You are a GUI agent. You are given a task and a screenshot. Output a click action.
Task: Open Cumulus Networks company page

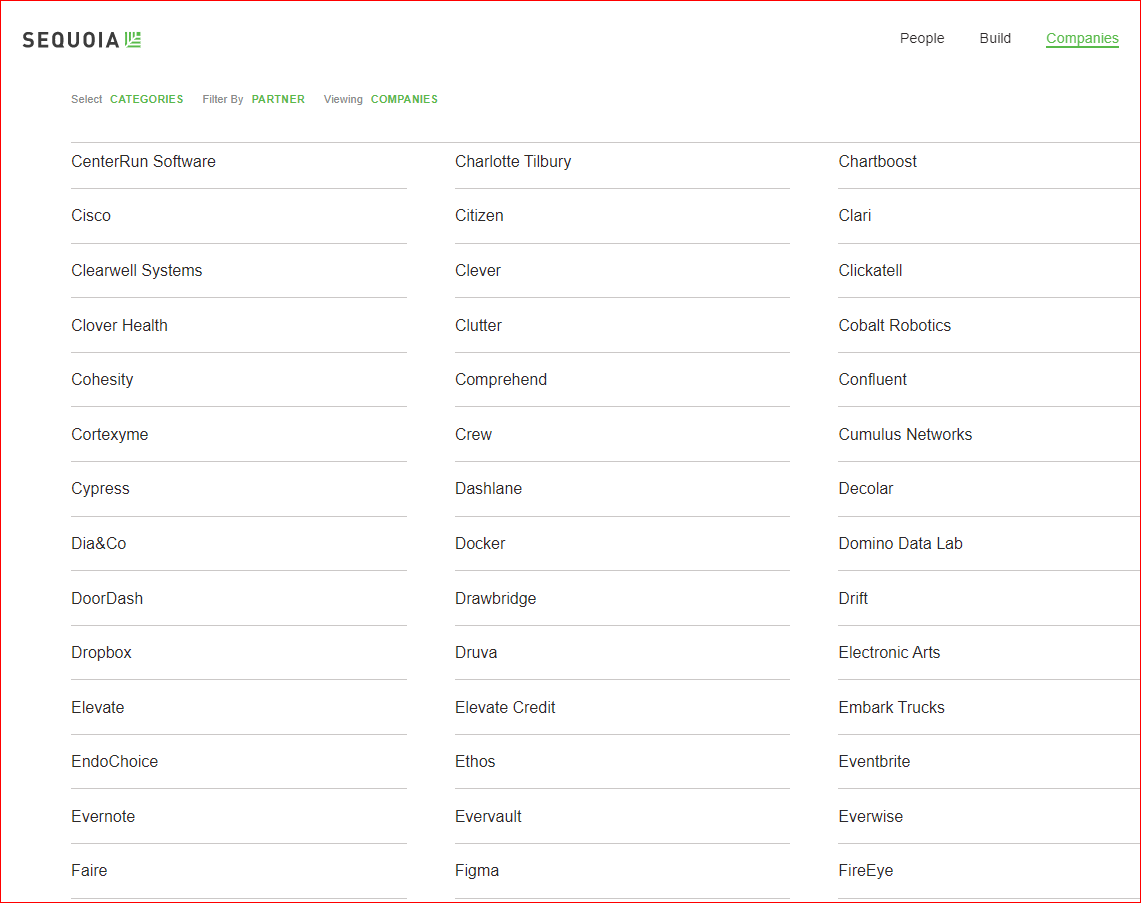[905, 434]
